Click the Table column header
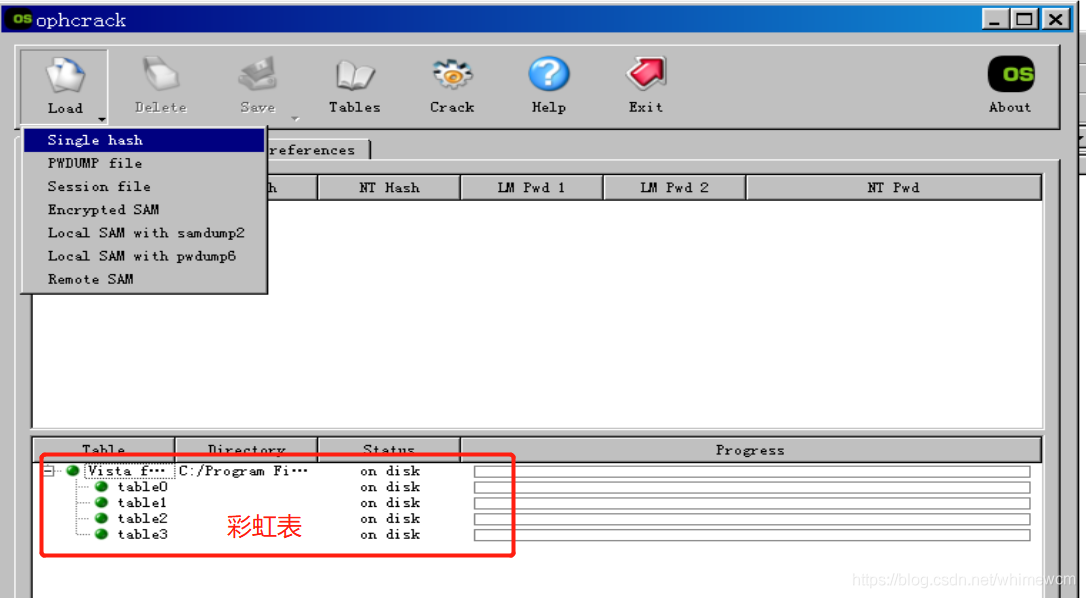The width and height of the screenshot is (1086, 598). 103,450
